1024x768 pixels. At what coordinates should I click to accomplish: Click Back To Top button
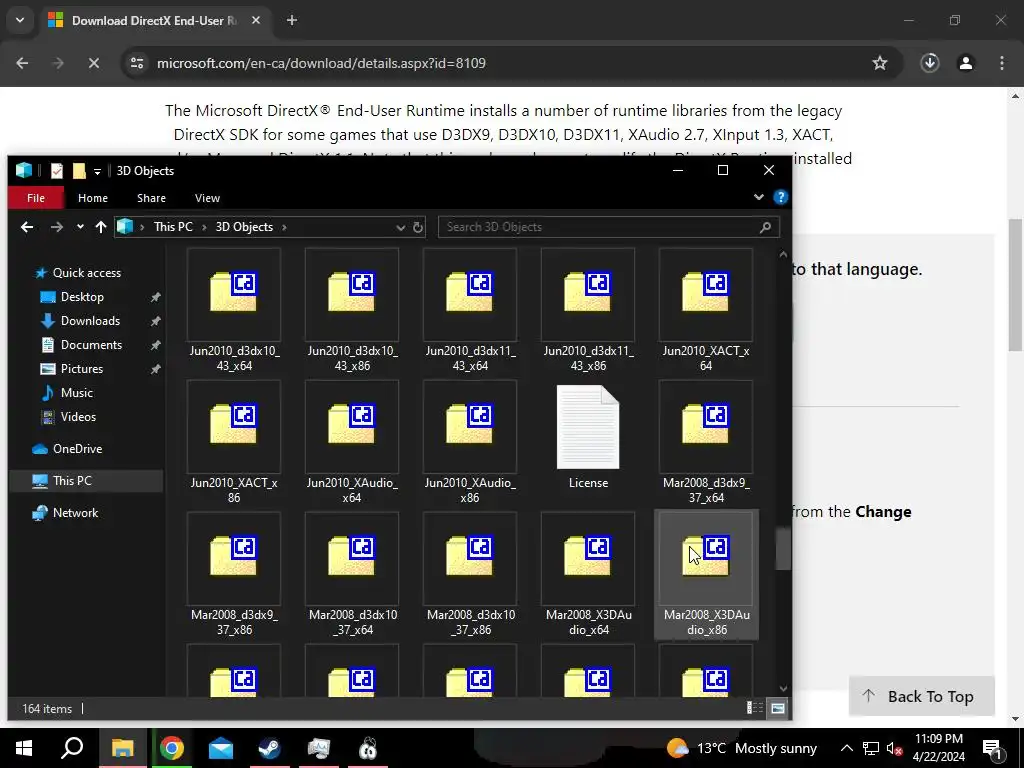tap(921, 696)
